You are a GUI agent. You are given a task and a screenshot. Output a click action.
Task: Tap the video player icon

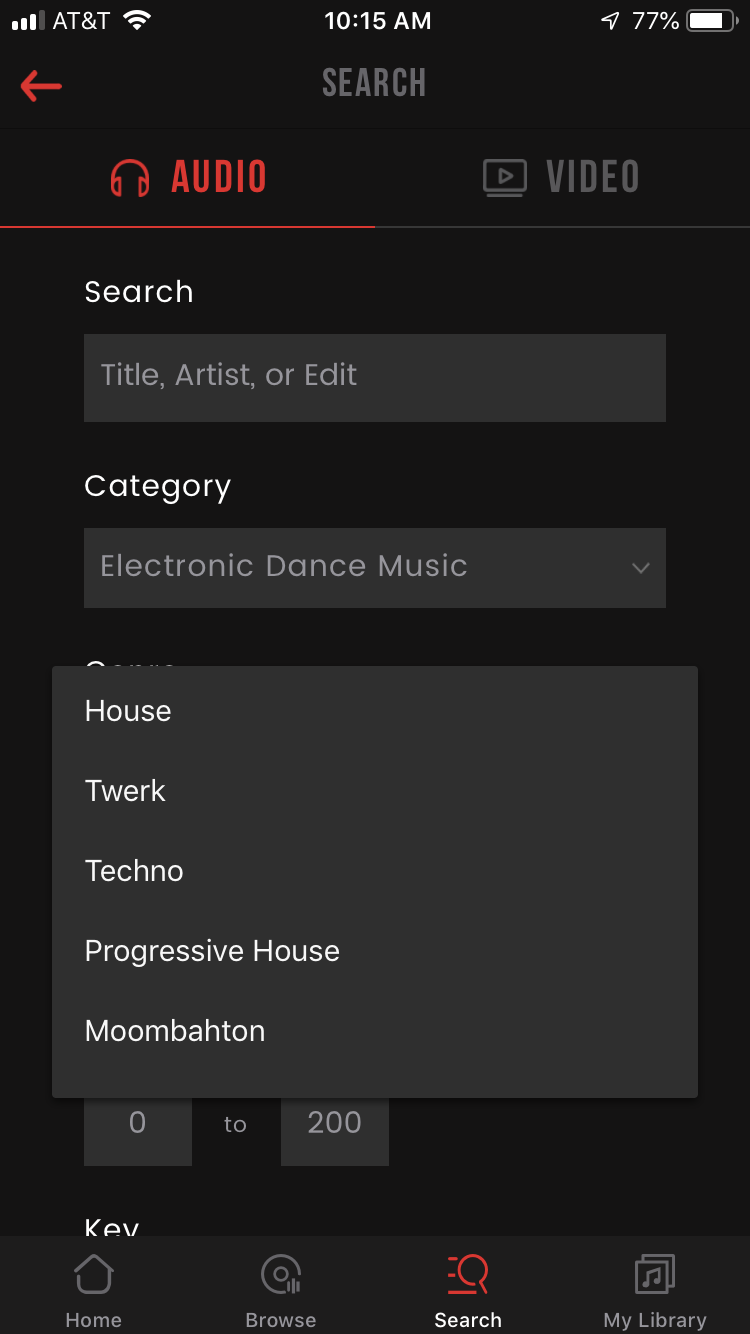click(x=505, y=178)
